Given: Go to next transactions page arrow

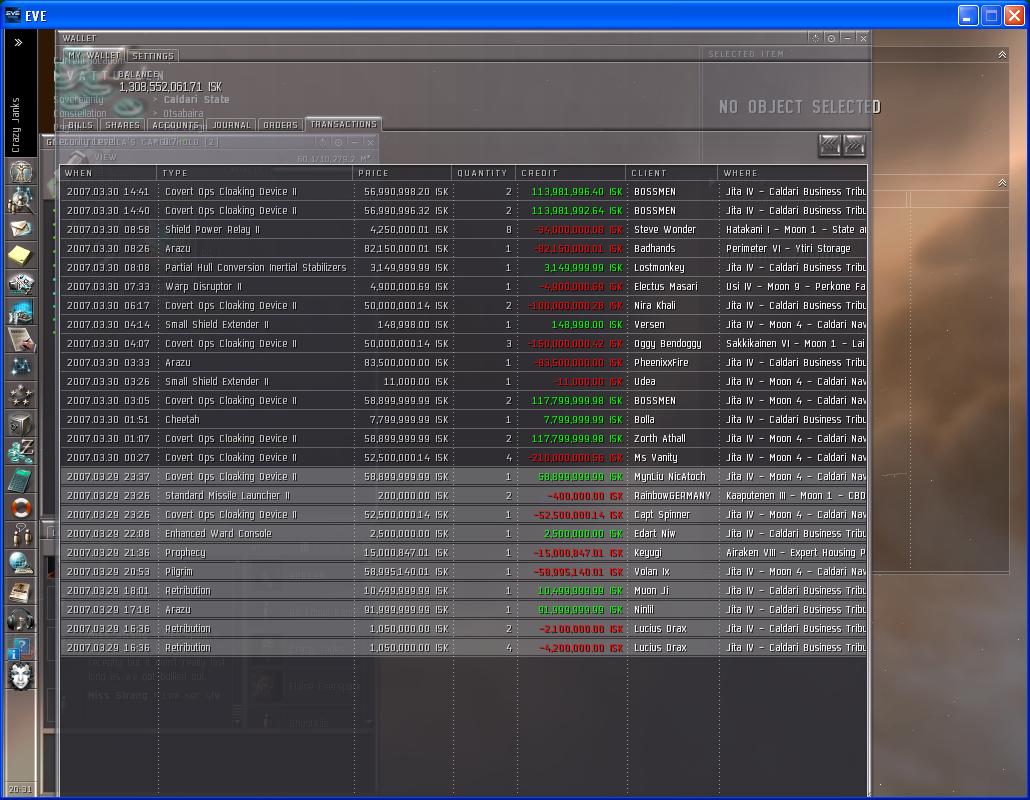Looking at the screenshot, I should 854,146.
